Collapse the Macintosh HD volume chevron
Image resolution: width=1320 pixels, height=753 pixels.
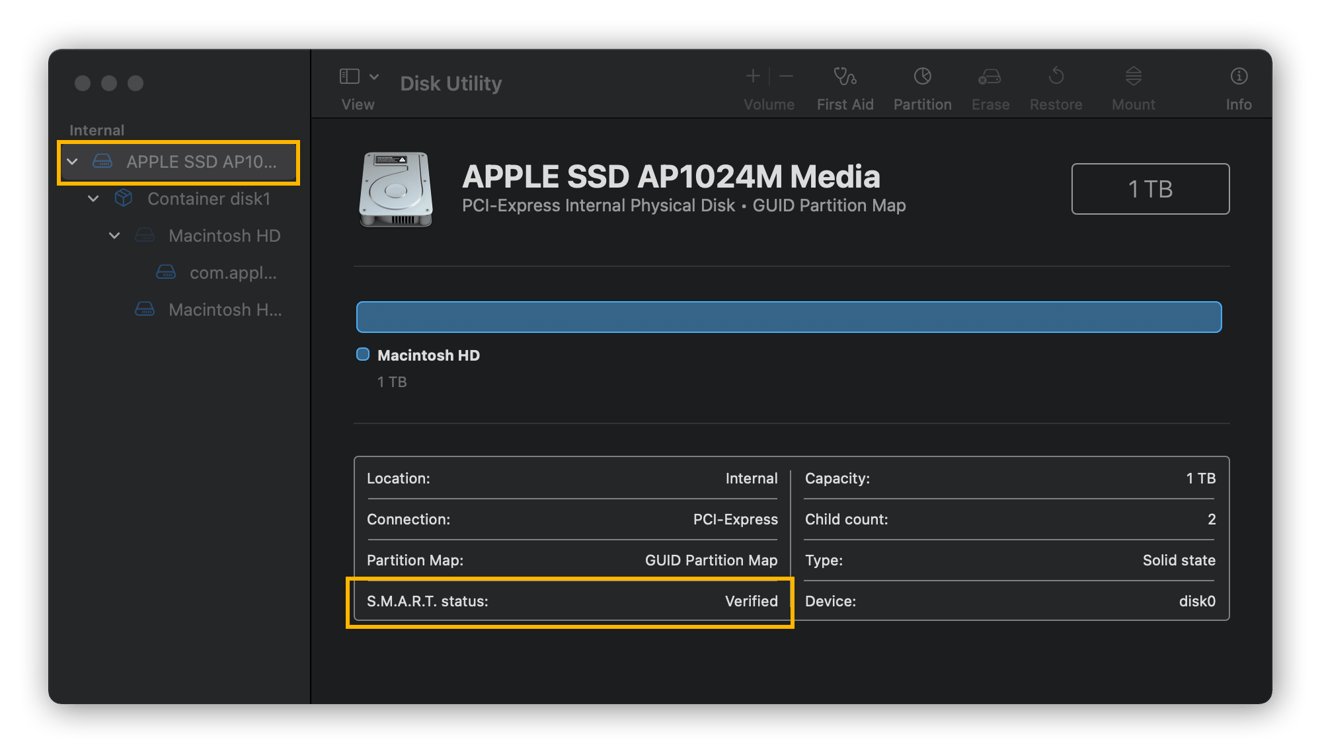point(114,236)
